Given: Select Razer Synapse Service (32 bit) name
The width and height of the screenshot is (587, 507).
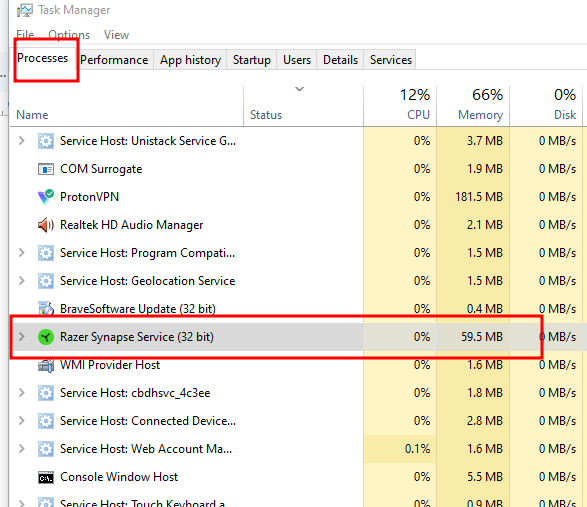Looking at the screenshot, I should tap(137, 337).
